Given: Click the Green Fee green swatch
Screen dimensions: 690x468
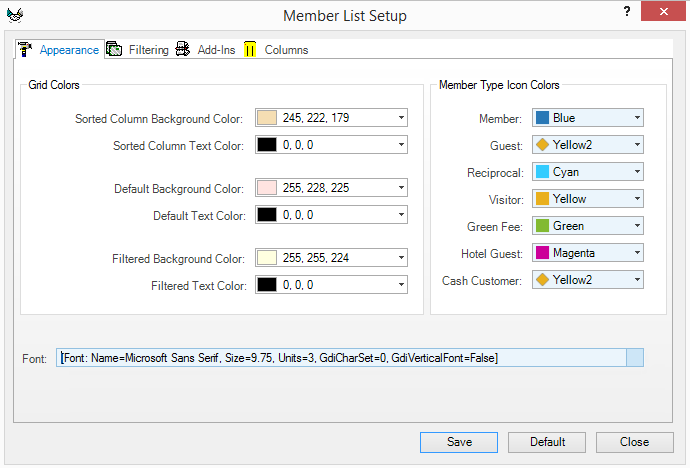Looking at the screenshot, I should tap(544, 226).
